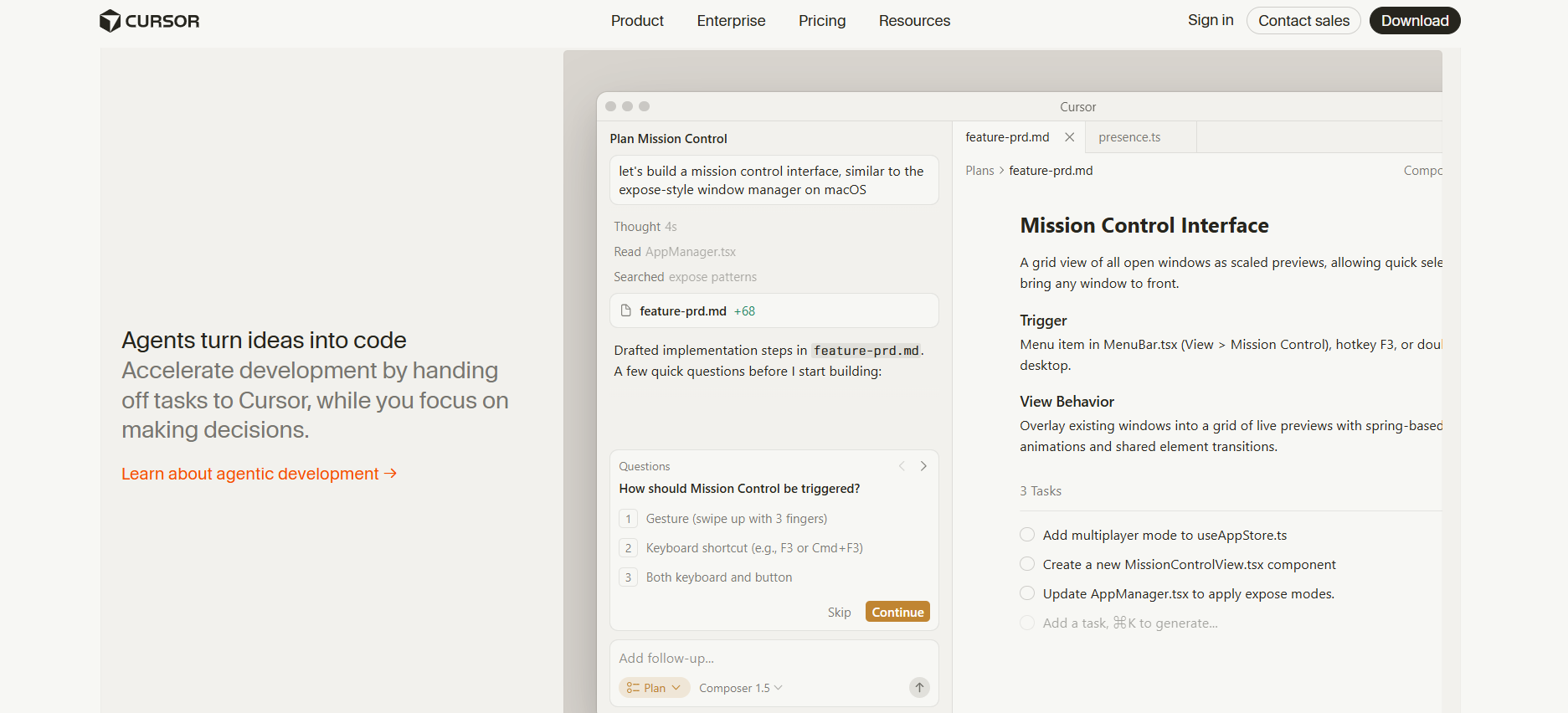1568x713 pixels.
Task: Click the View Behavior section heading
Action: [1067, 402]
